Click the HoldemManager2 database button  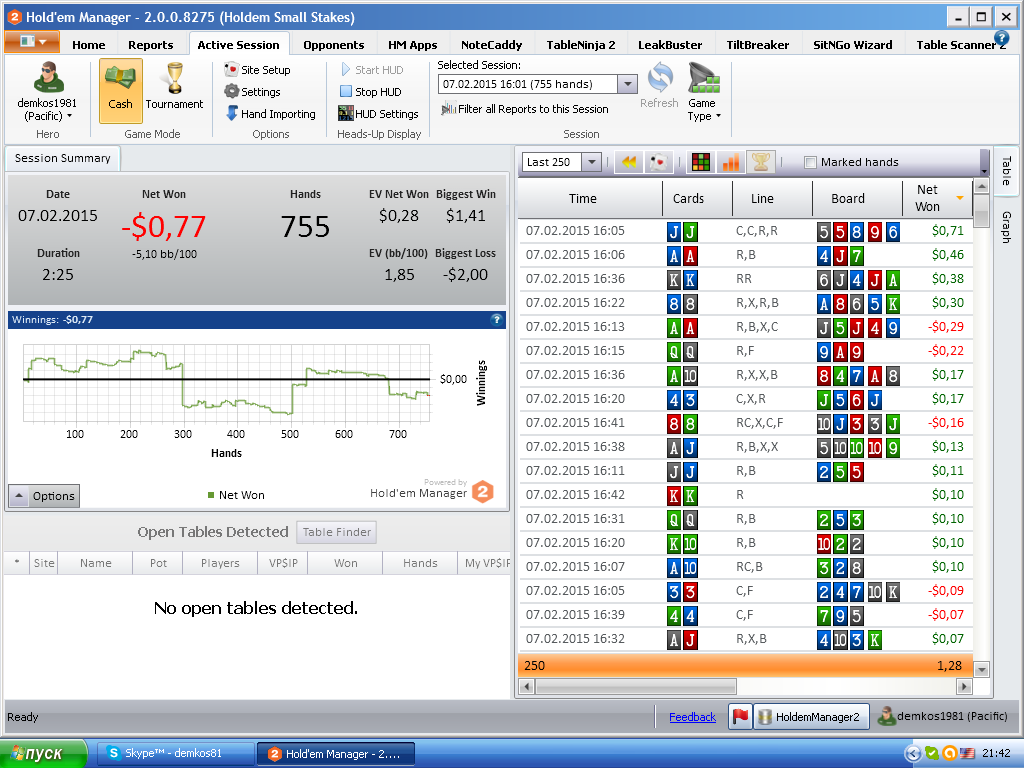[x=811, y=716]
